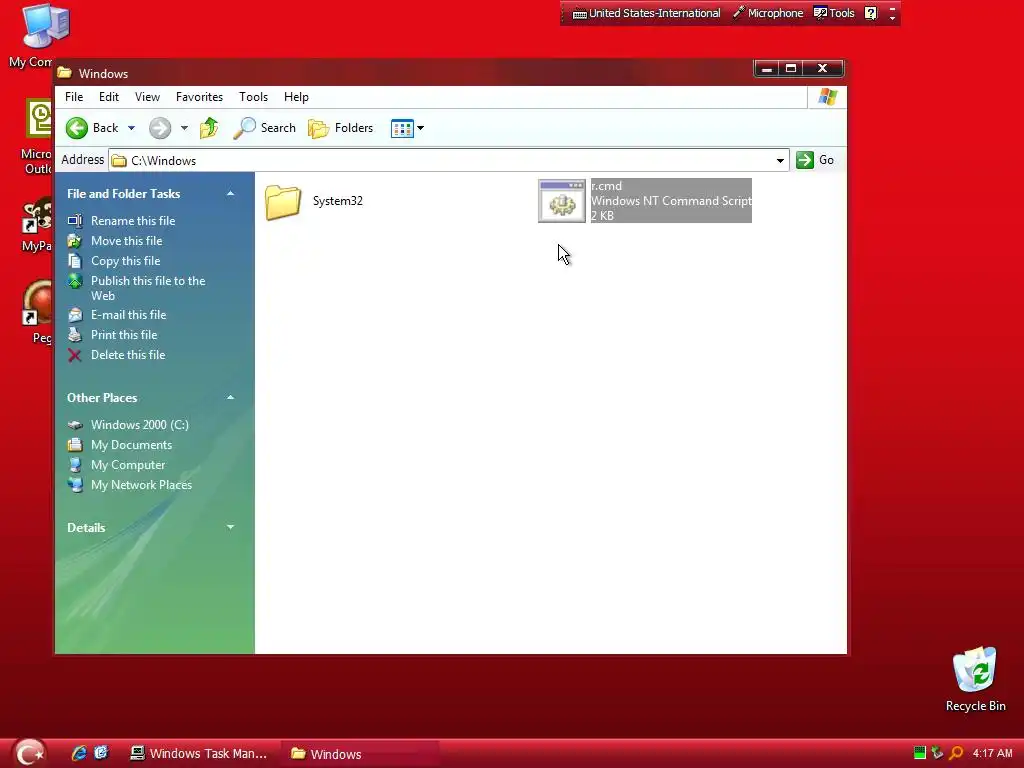Click the orange magnifier tray icon
The width and height of the screenshot is (1024, 768).
[955, 753]
